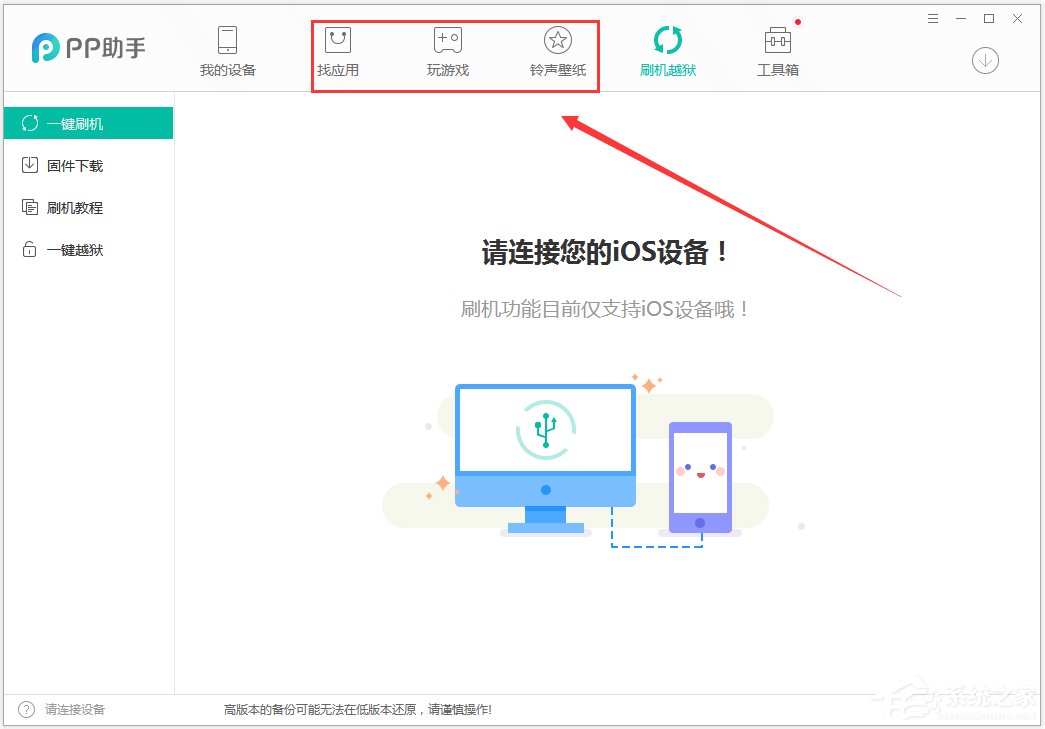This screenshot has height=729, width=1045.
Task: Open the 工具箱 (Toolbox) section
Action: (778, 48)
